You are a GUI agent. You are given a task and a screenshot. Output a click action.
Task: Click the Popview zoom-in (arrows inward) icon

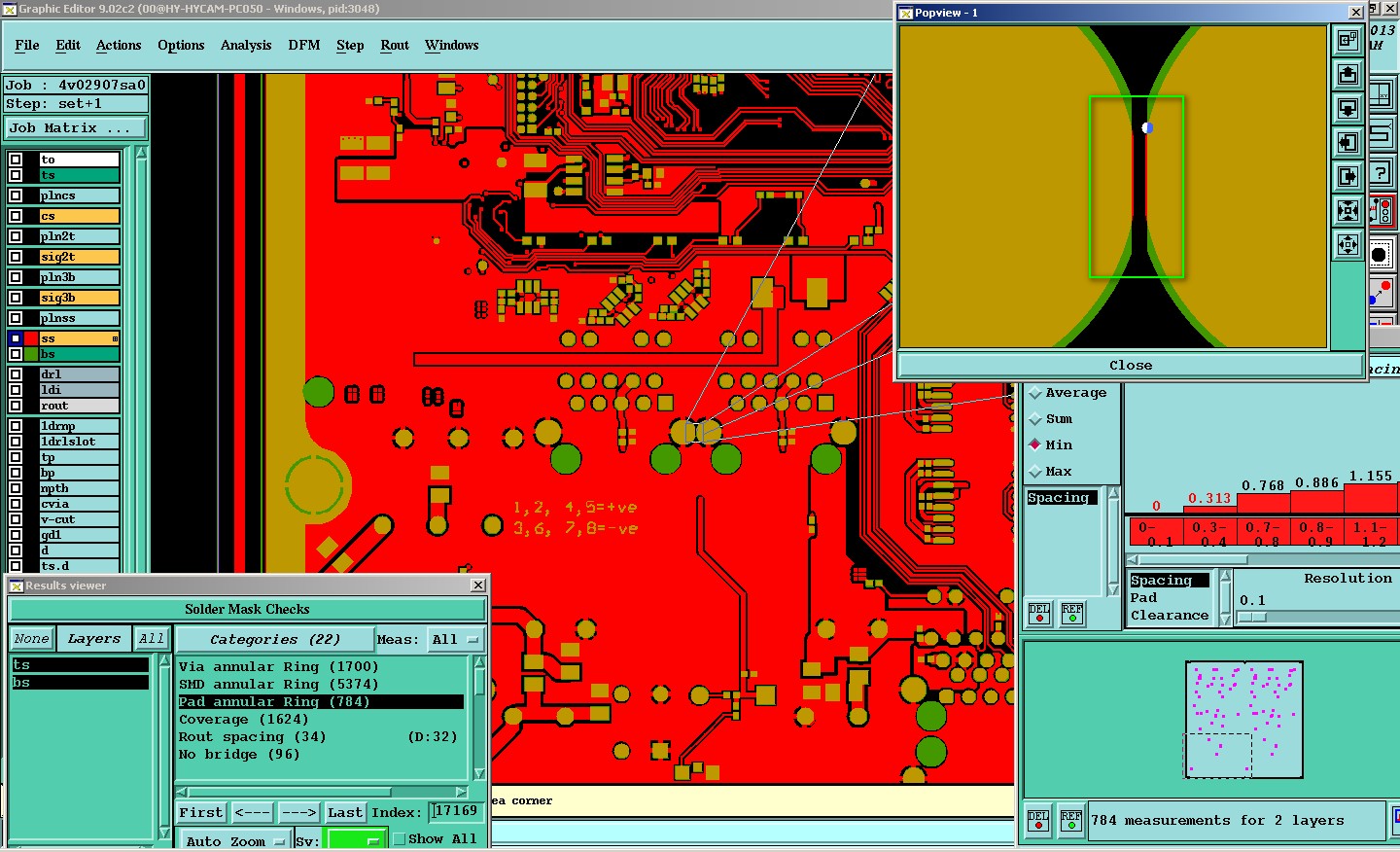(1347, 210)
